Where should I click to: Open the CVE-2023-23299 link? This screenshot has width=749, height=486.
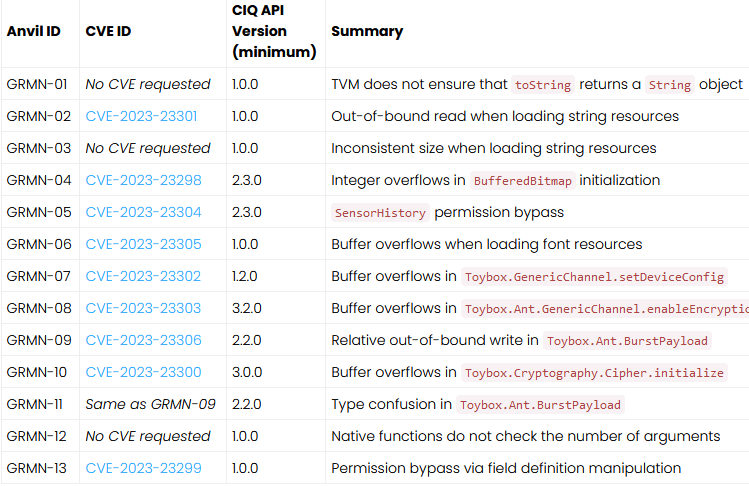click(x=143, y=468)
